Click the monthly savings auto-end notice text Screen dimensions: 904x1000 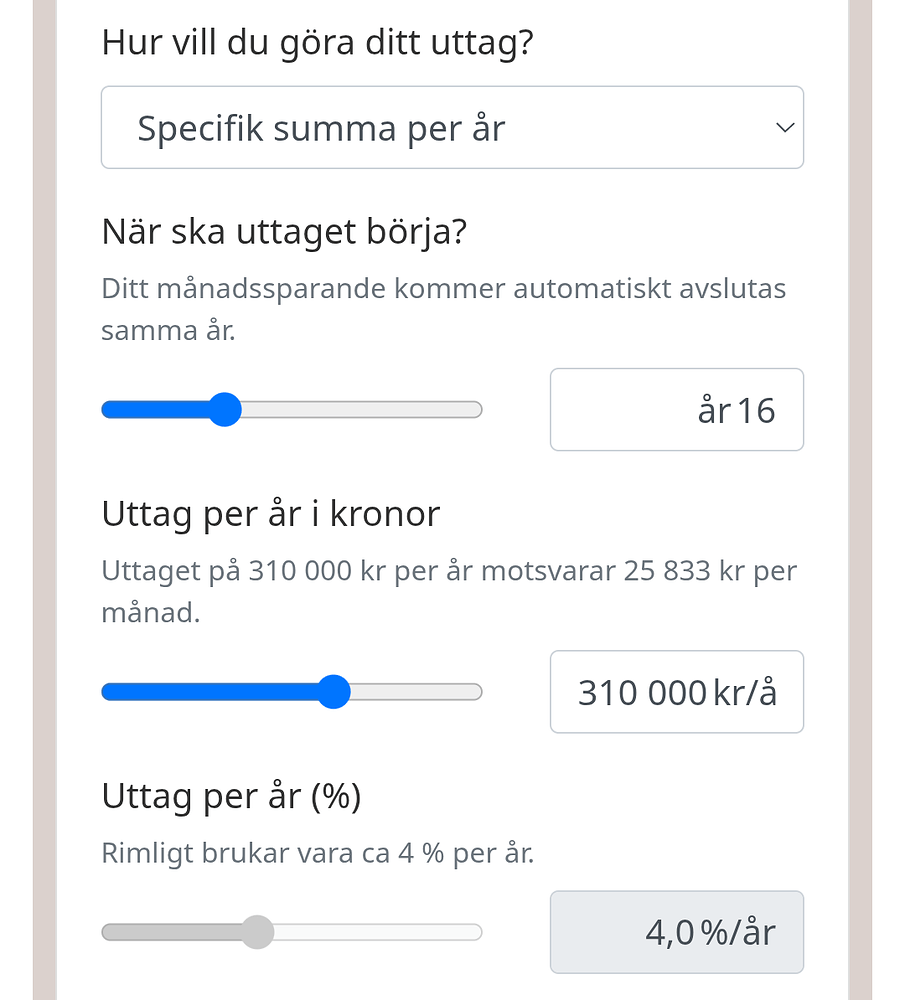point(443,308)
